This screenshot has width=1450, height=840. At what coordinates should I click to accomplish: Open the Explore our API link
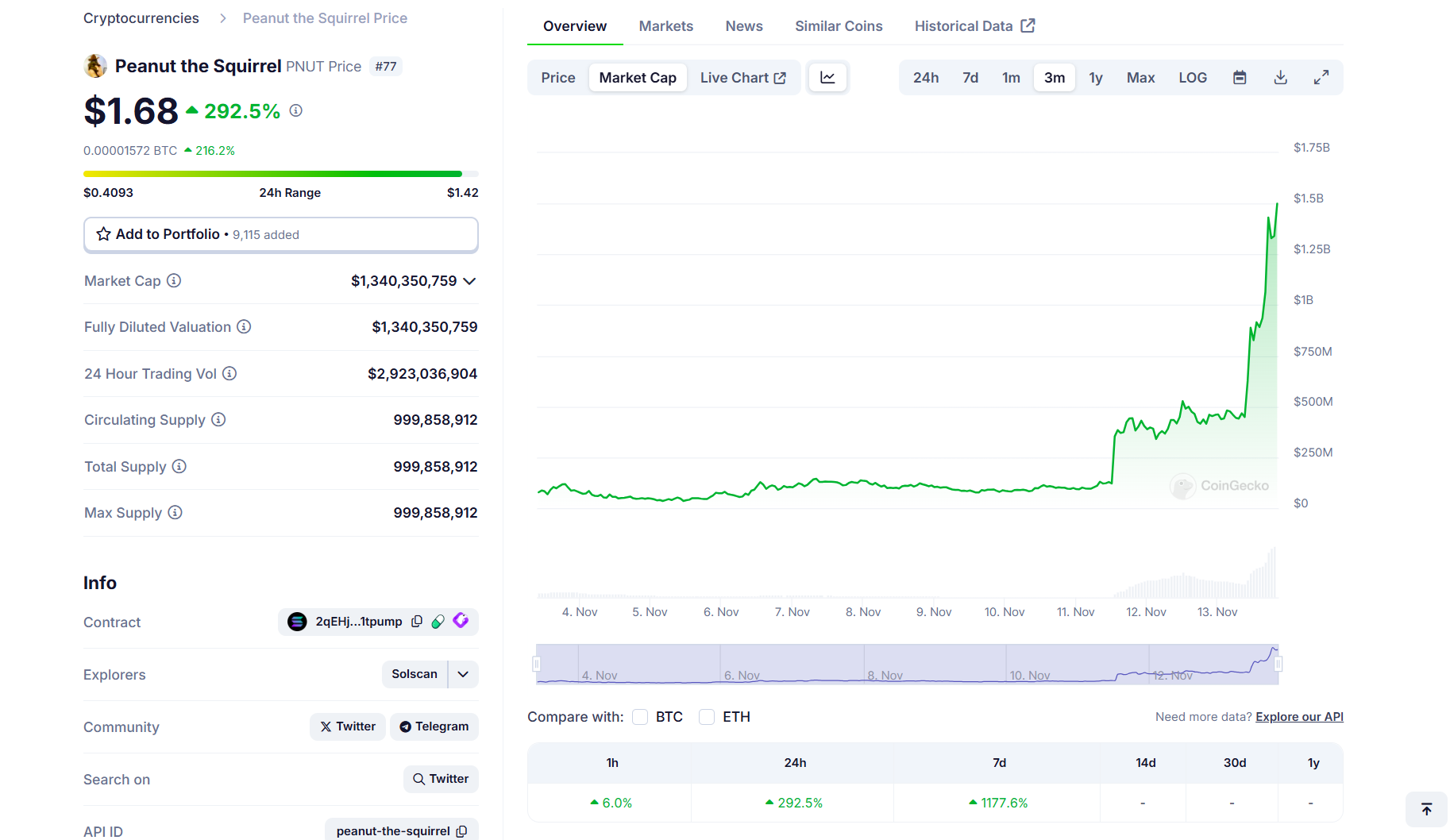click(1299, 717)
